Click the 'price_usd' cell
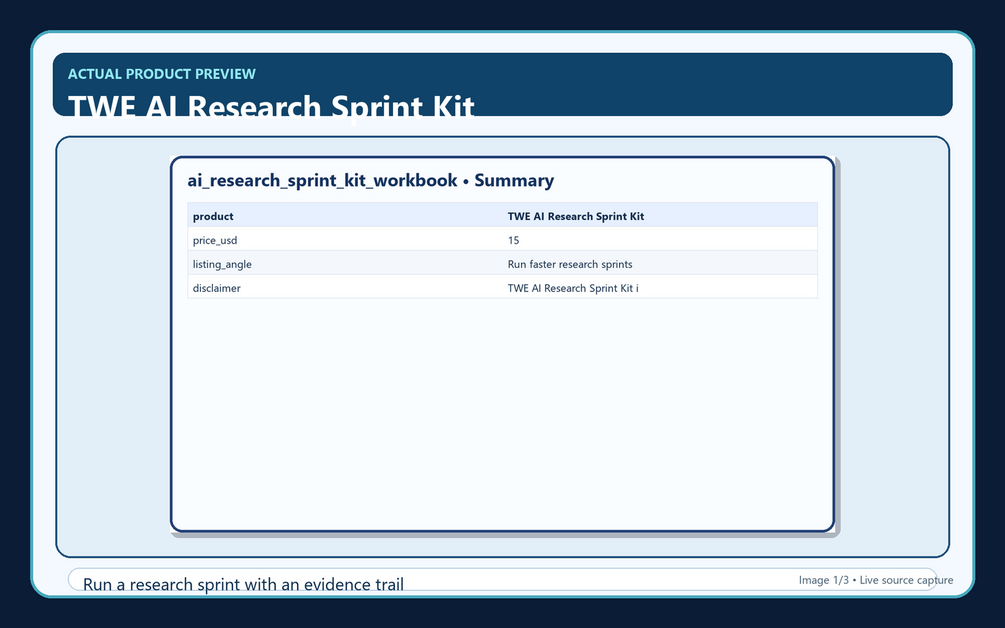 tap(345, 240)
